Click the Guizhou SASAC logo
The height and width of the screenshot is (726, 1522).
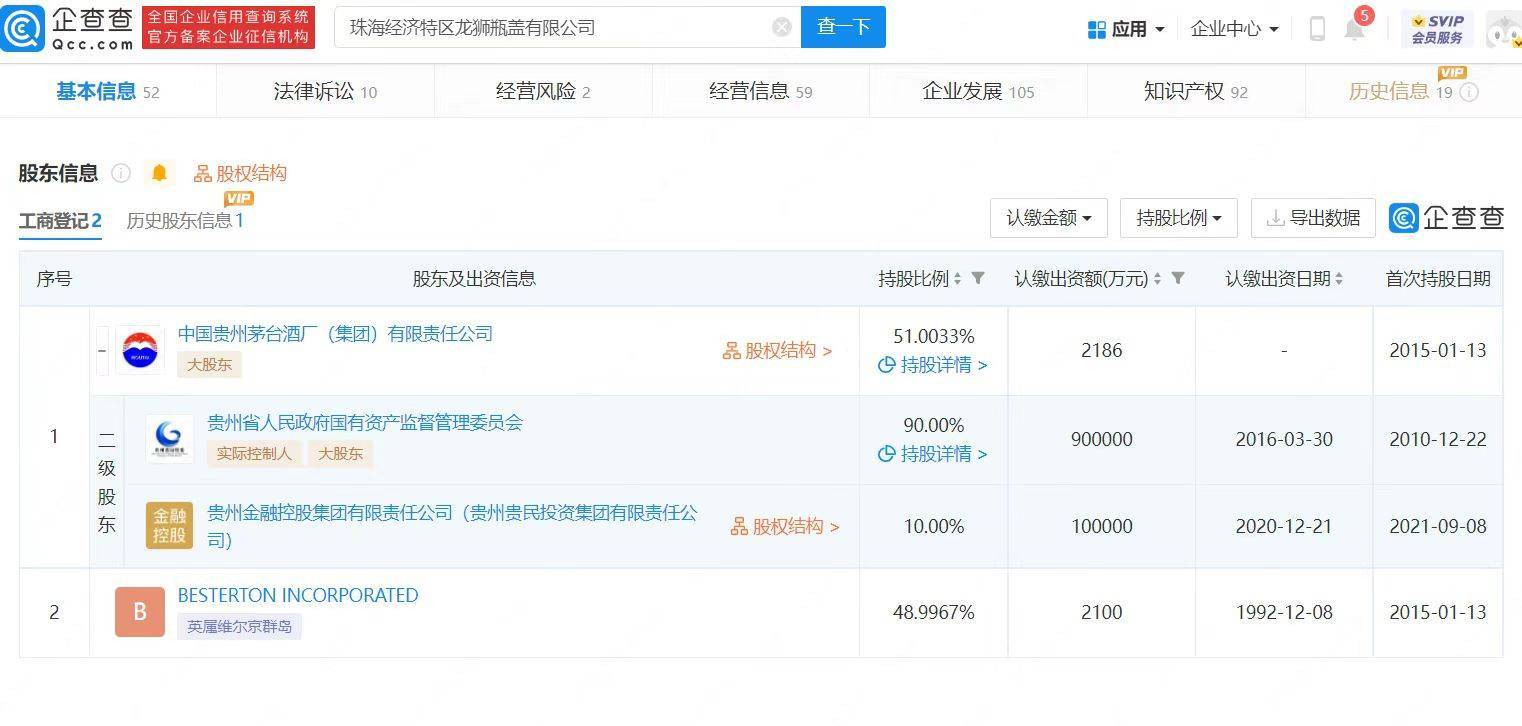[170, 439]
